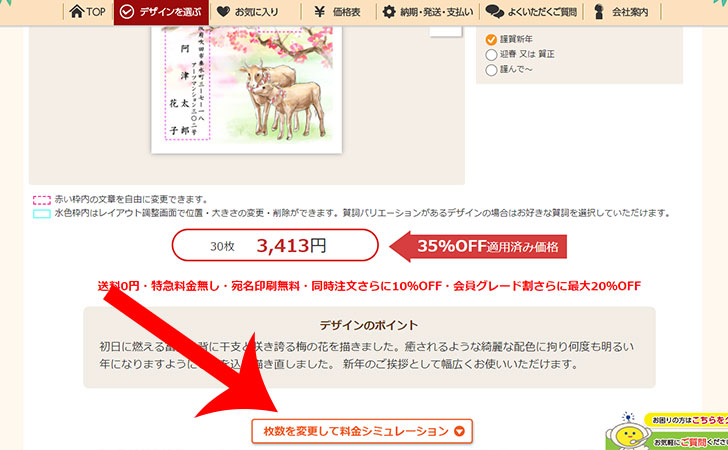Click the speech bubble icon for よくいただくご質問
Screen dimensions: 728x450
(x=494, y=12)
